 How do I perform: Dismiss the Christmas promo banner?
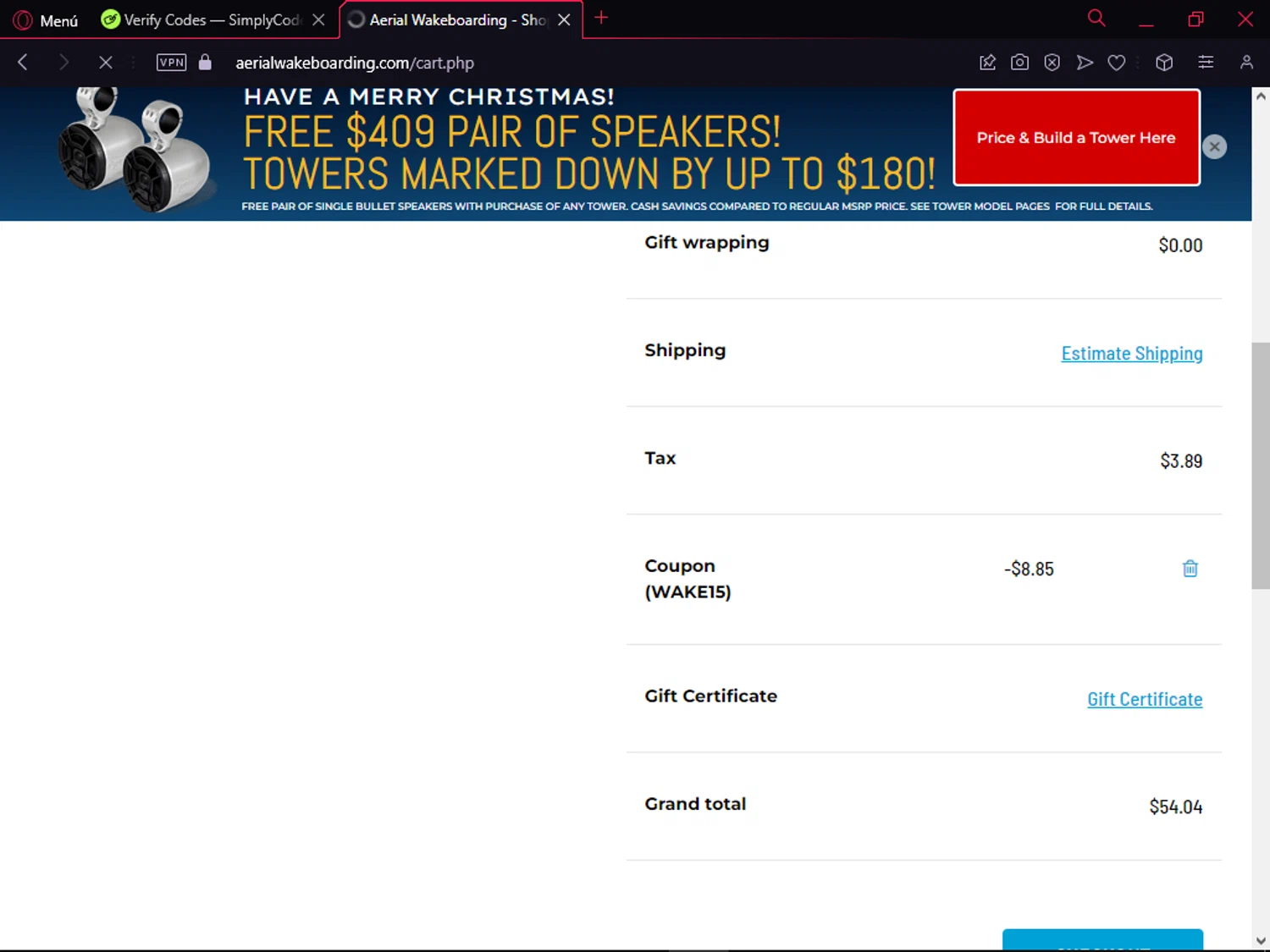1214,146
